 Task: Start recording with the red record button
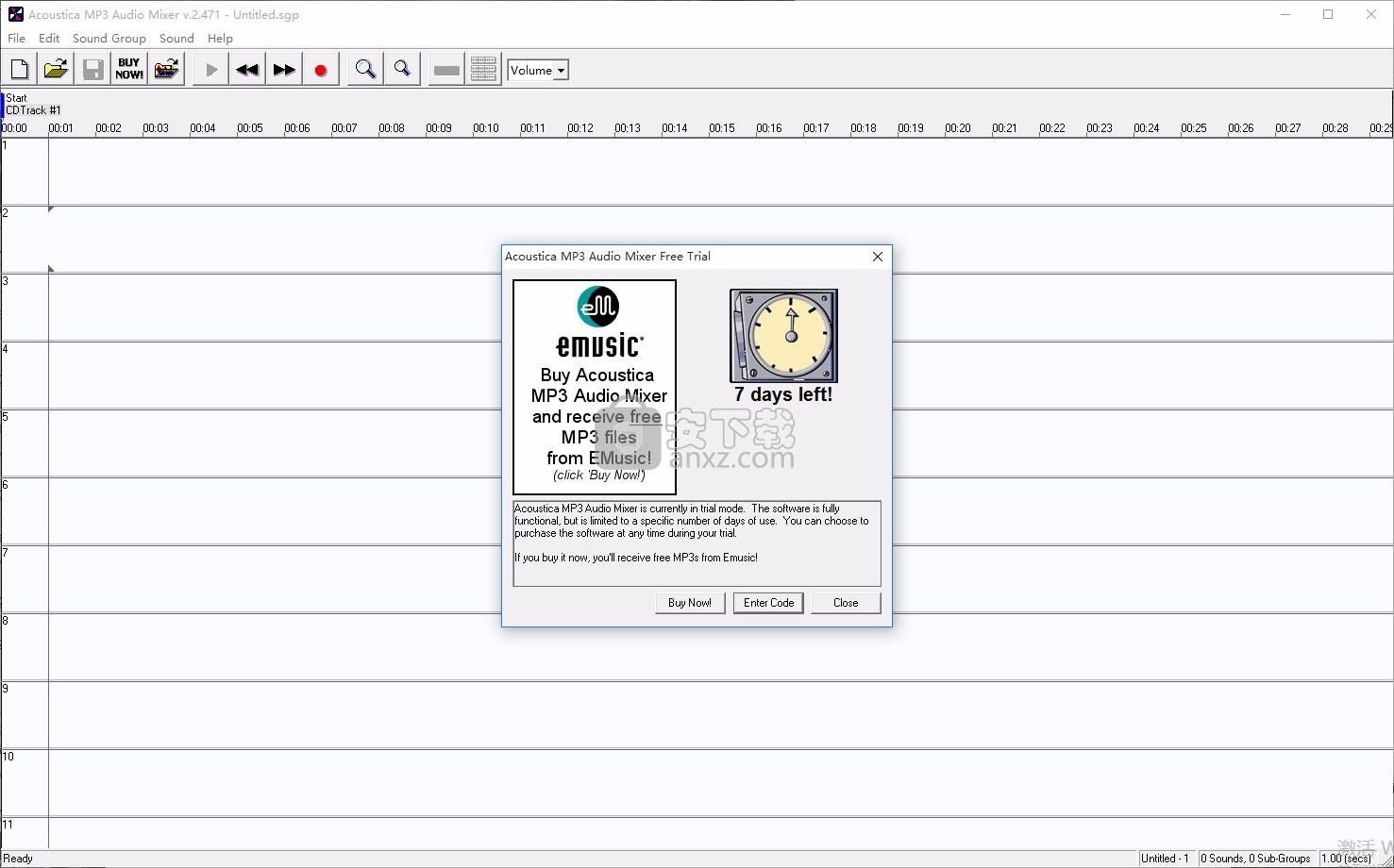(321, 70)
